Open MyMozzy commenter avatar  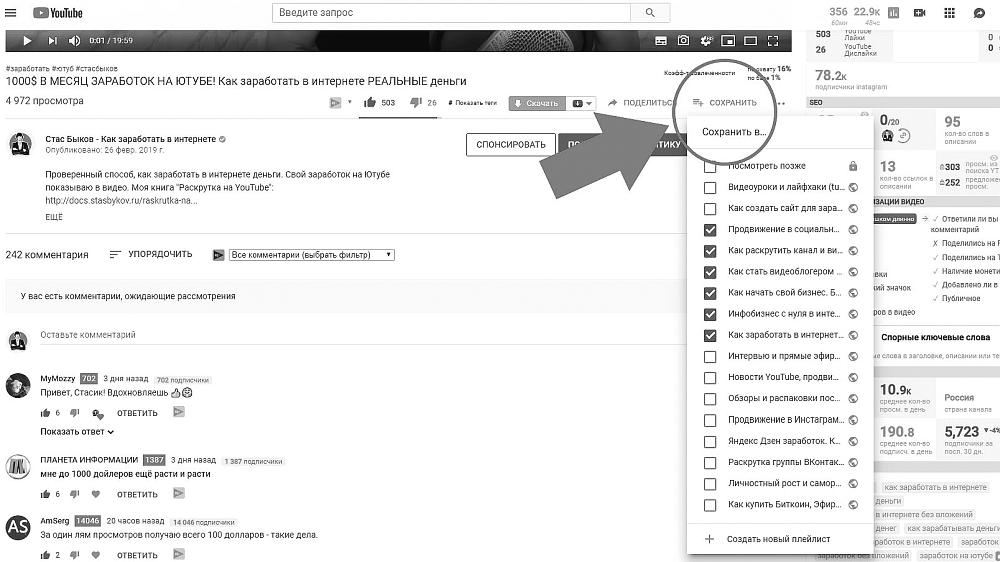[x=18, y=385]
